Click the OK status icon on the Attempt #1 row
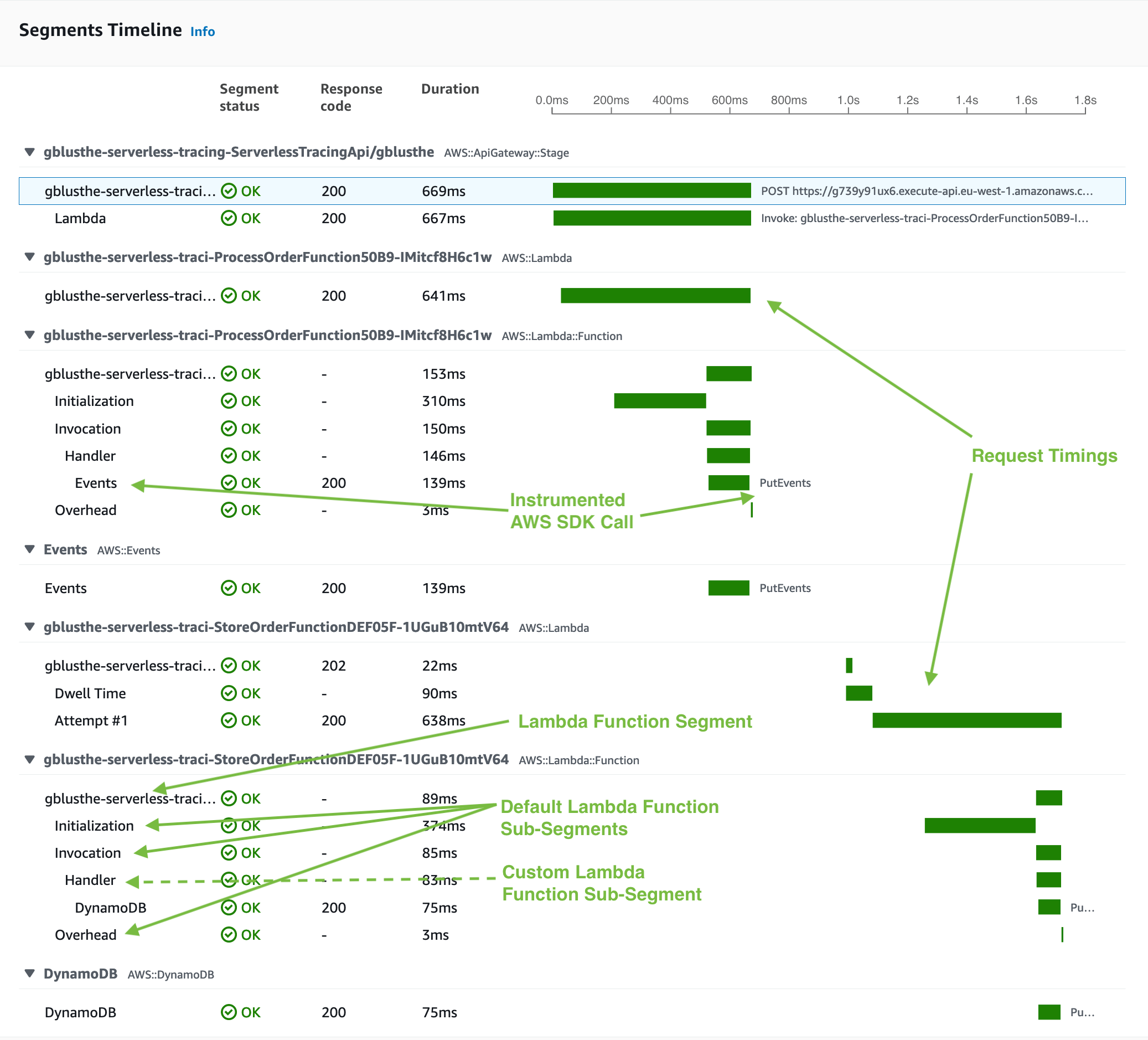This screenshot has height=1040, width=1148. point(230,720)
